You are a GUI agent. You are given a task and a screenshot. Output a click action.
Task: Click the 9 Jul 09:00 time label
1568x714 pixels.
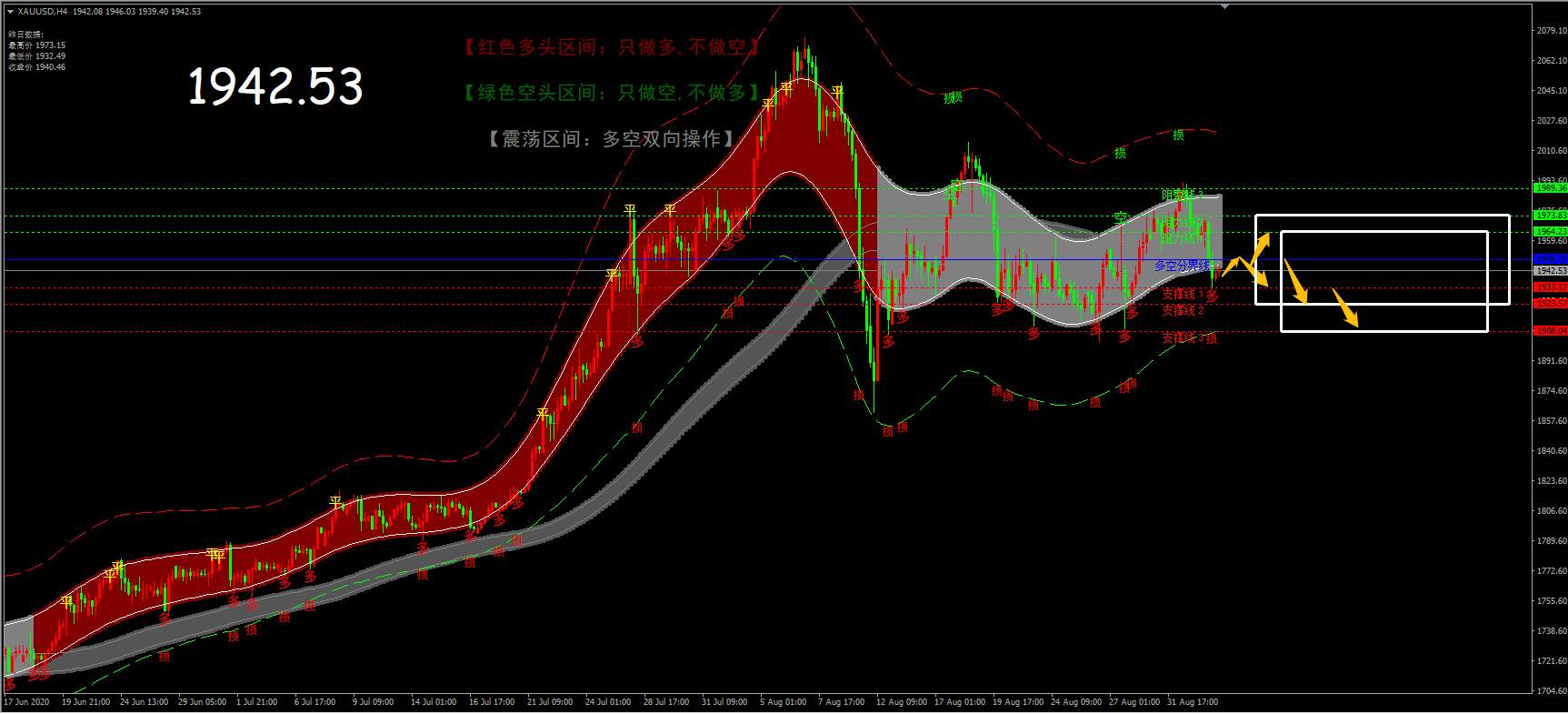[374, 702]
